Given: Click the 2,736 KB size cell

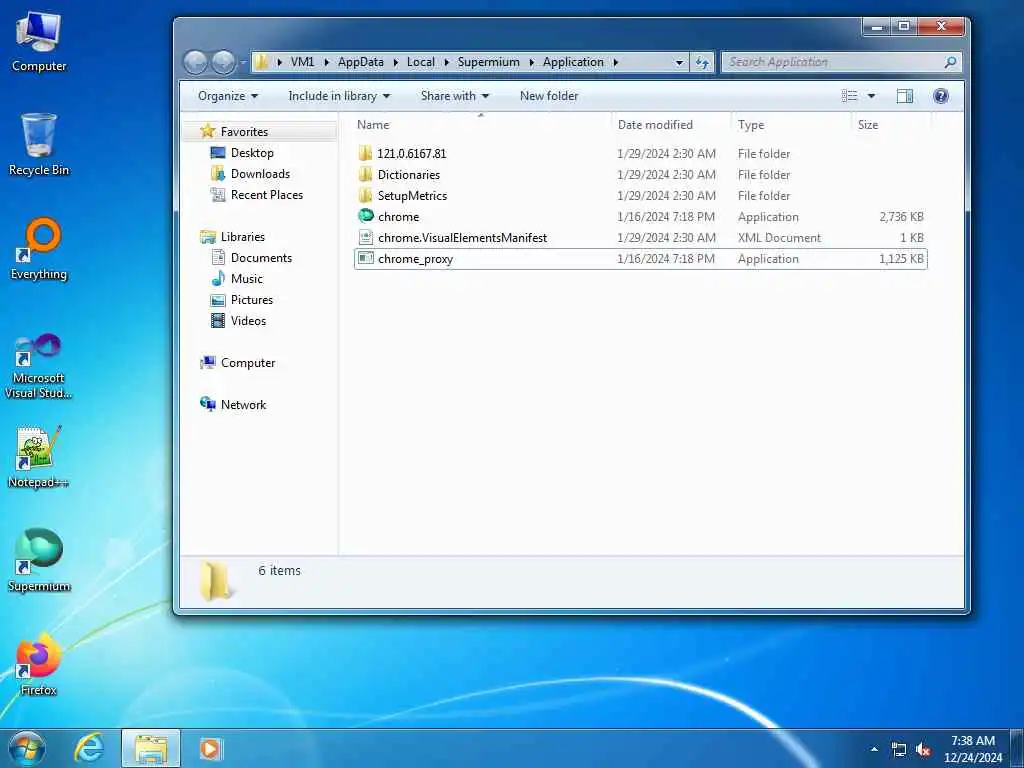Looking at the screenshot, I should click(x=901, y=216).
